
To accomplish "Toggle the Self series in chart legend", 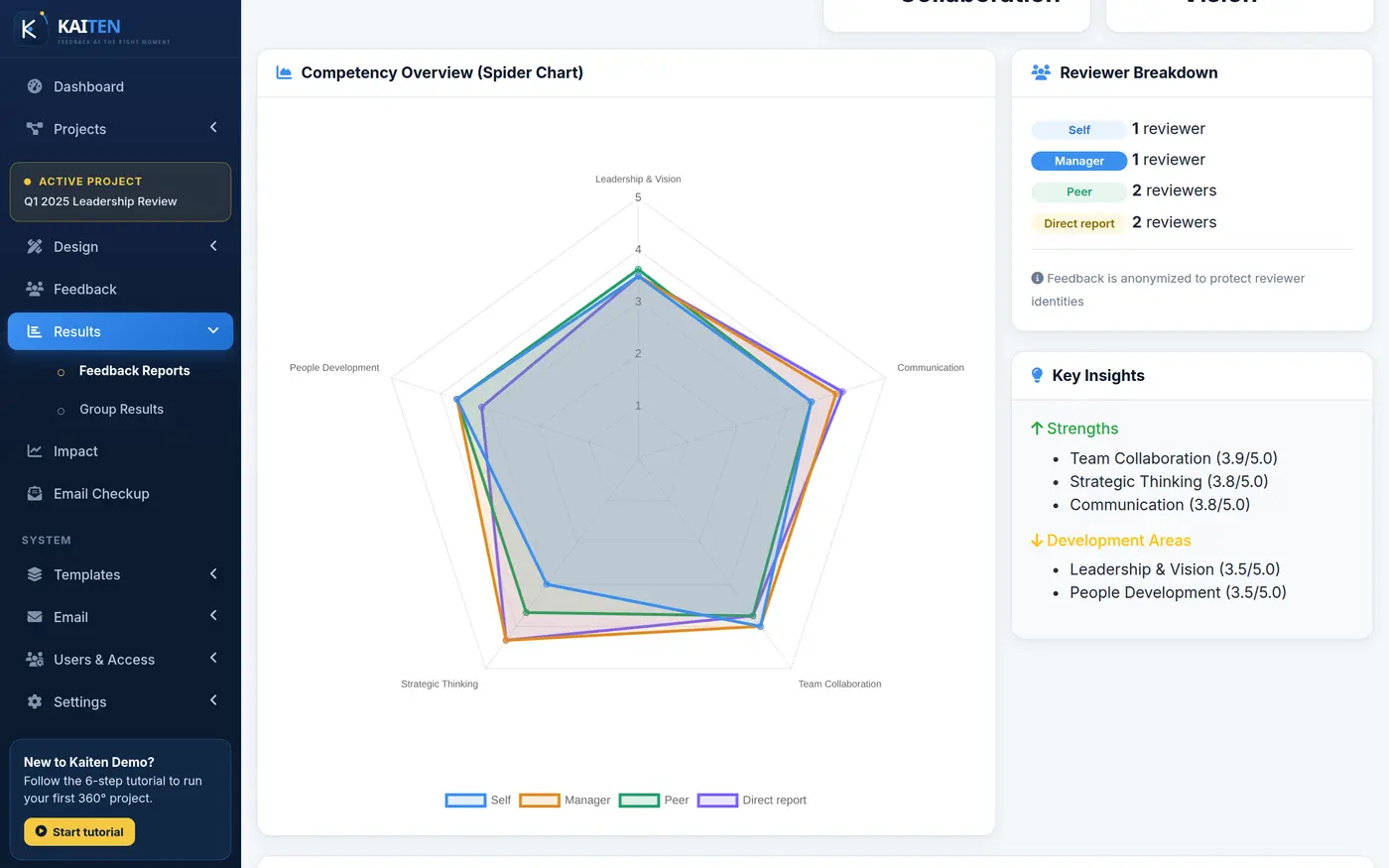I will click(x=478, y=800).
